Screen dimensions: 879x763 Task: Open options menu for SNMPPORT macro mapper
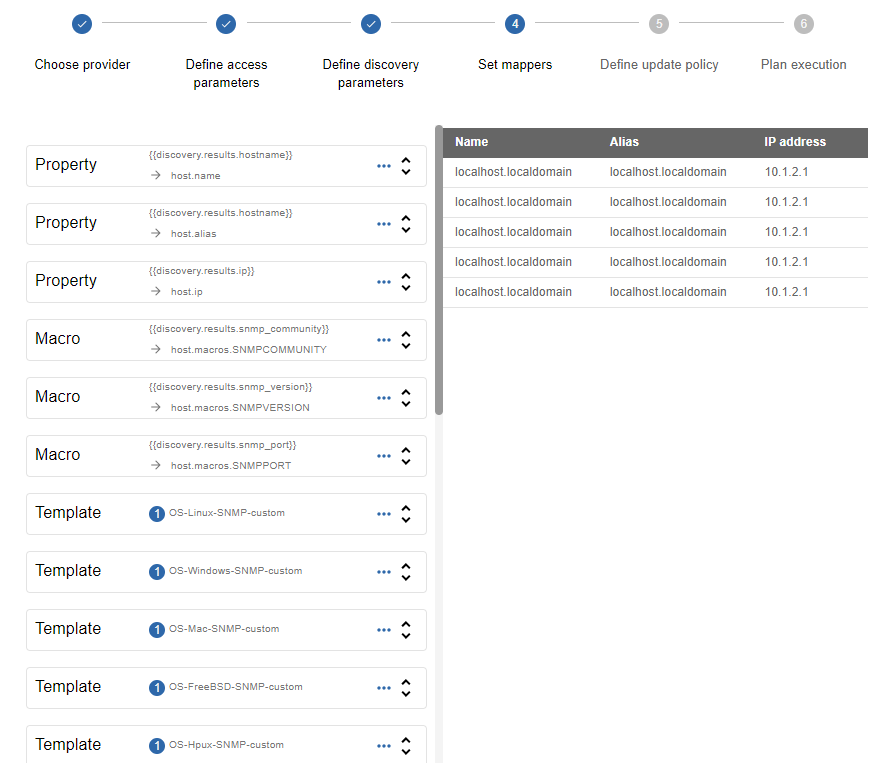point(384,456)
